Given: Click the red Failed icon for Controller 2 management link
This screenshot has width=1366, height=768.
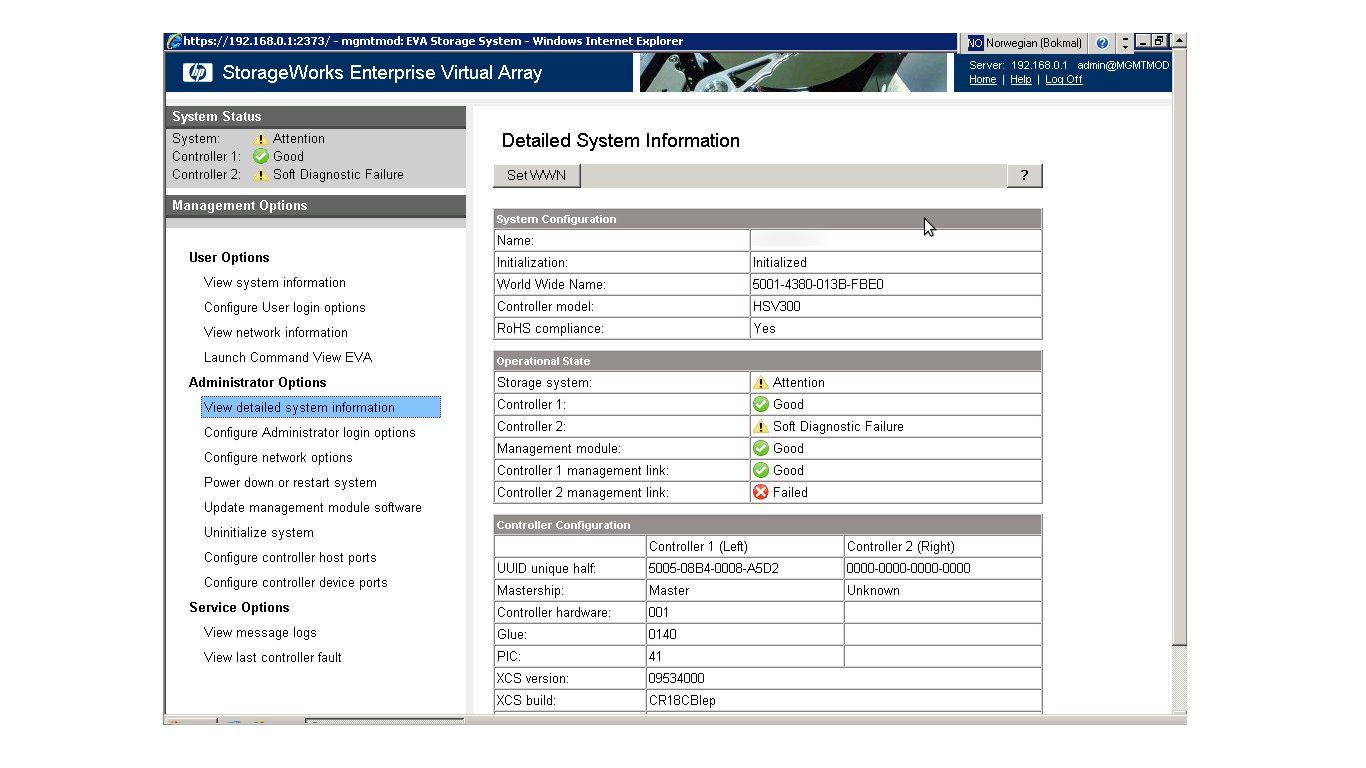Looking at the screenshot, I should click(x=761, y=492).
